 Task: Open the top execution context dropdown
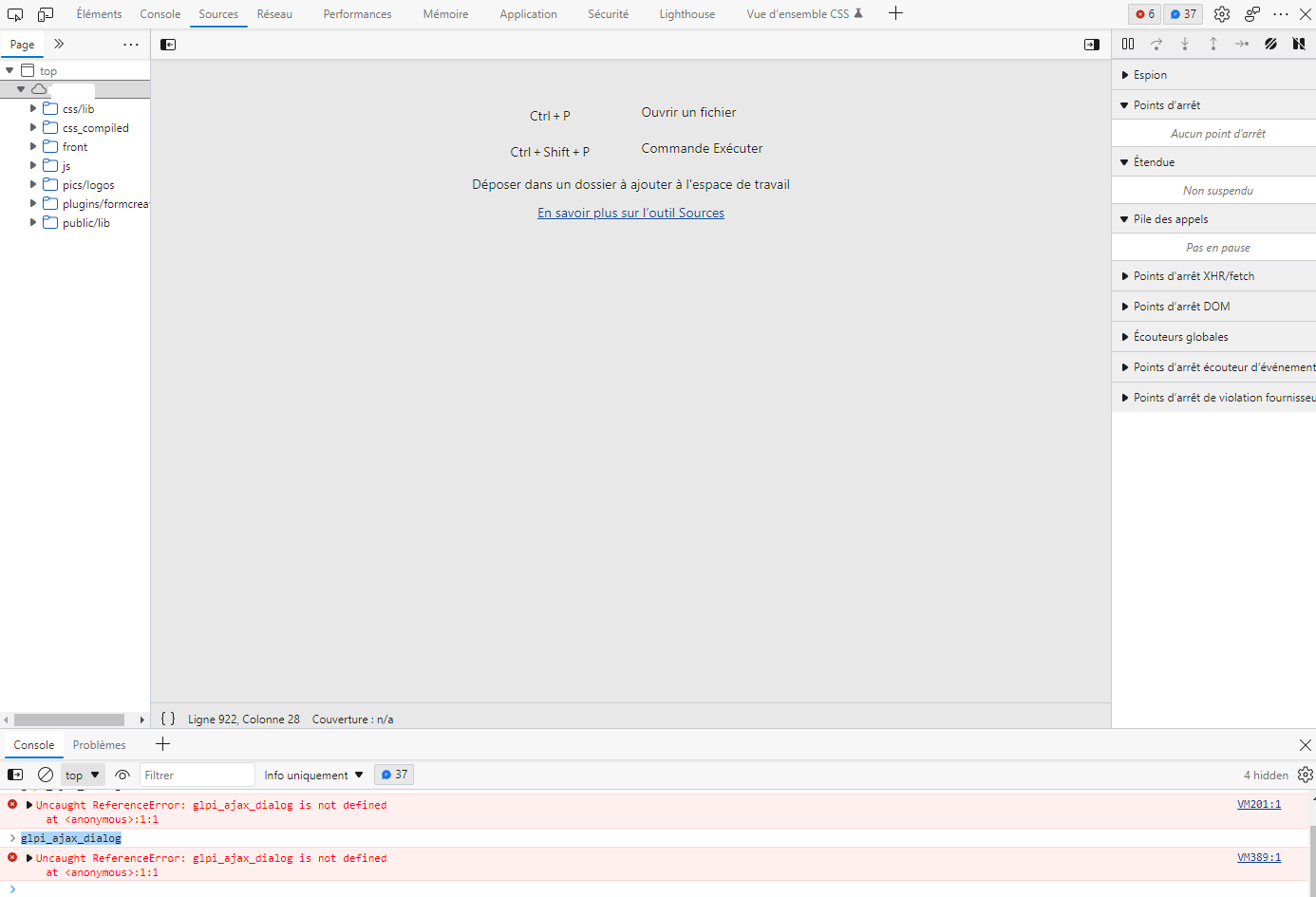pyautogui.click(x=82, y=775)
